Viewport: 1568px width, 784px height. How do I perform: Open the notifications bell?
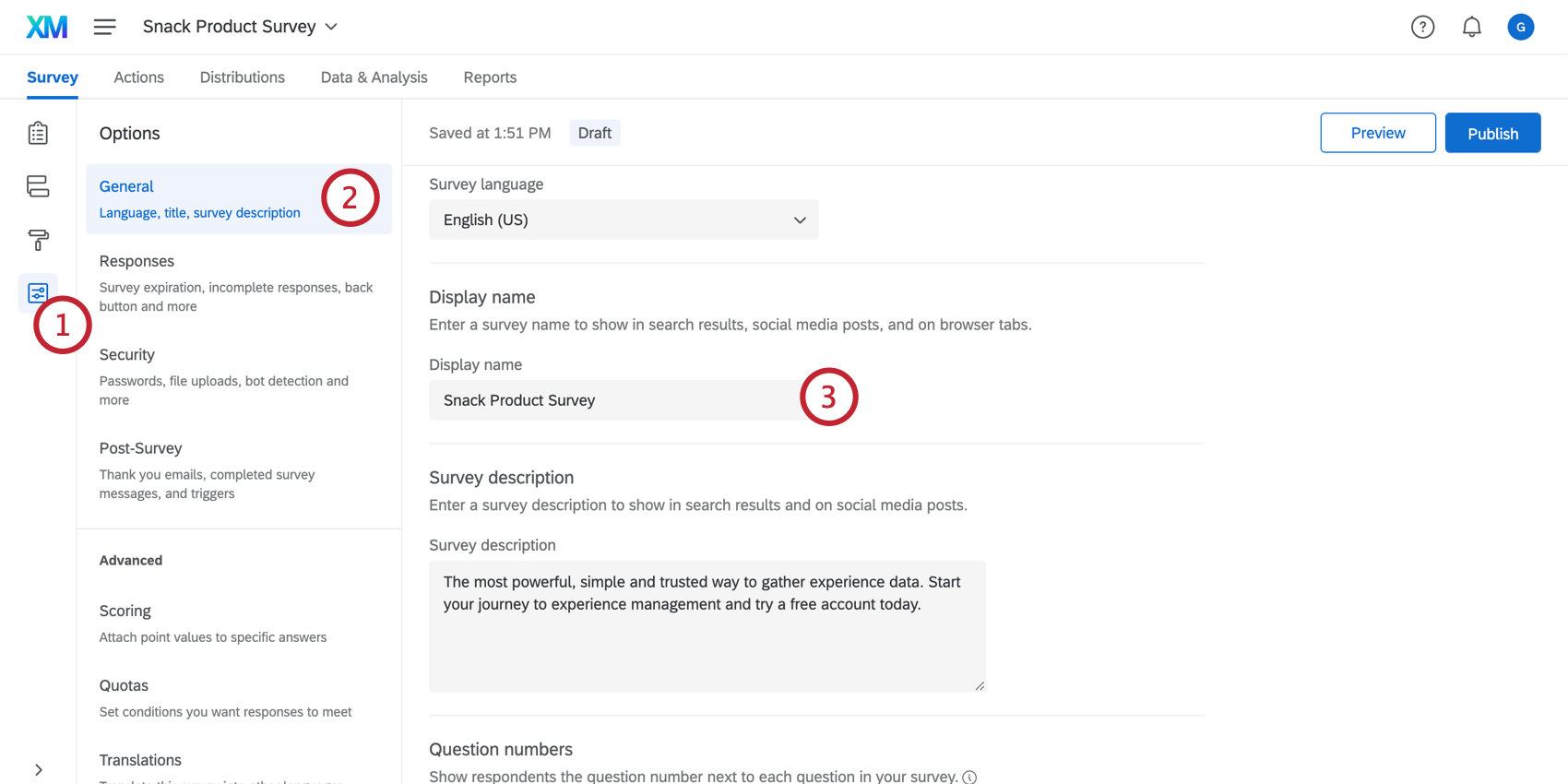tap(1471, 27)
